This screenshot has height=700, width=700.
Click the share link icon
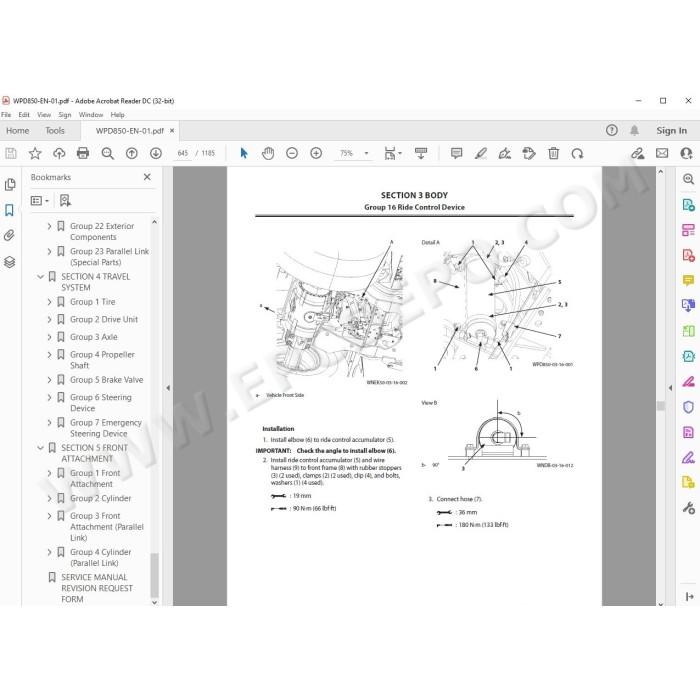638,154
